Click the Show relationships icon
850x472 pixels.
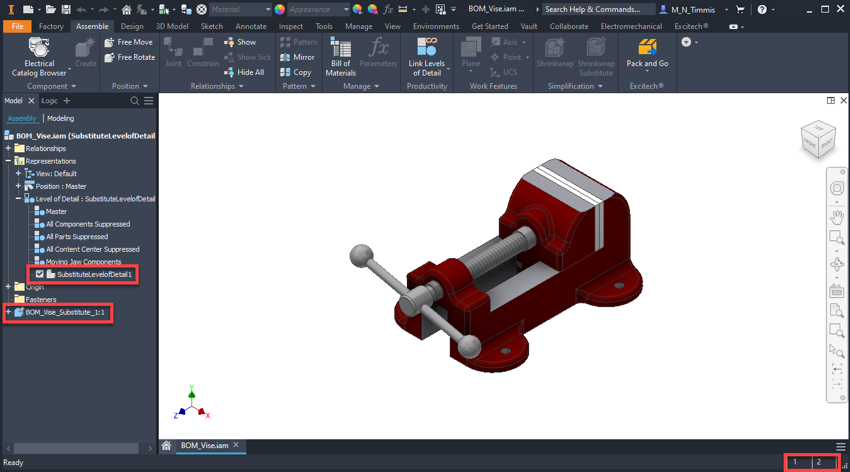[x=240, y=42]
